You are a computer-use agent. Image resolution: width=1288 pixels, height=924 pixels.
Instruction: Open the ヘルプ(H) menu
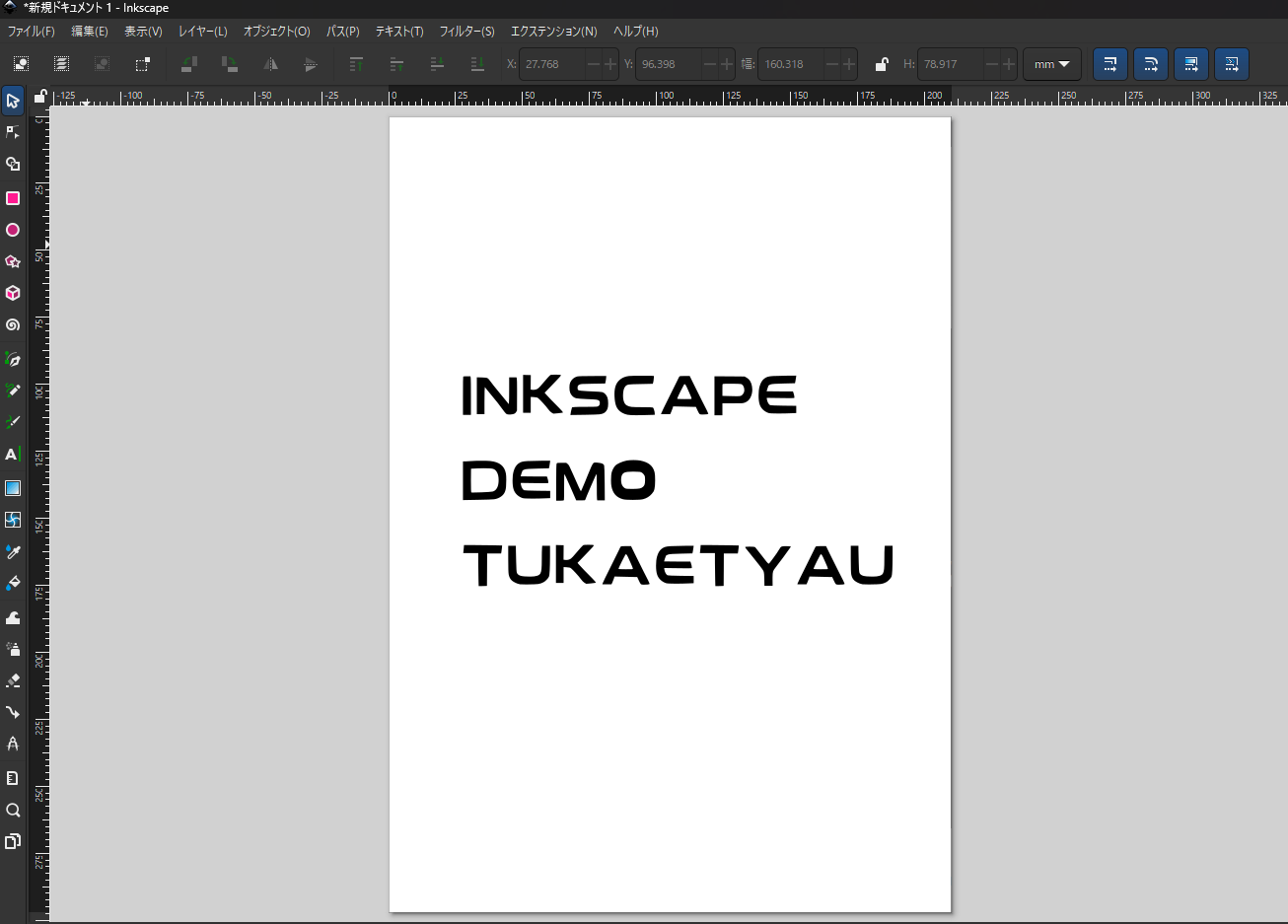point(636,32)
